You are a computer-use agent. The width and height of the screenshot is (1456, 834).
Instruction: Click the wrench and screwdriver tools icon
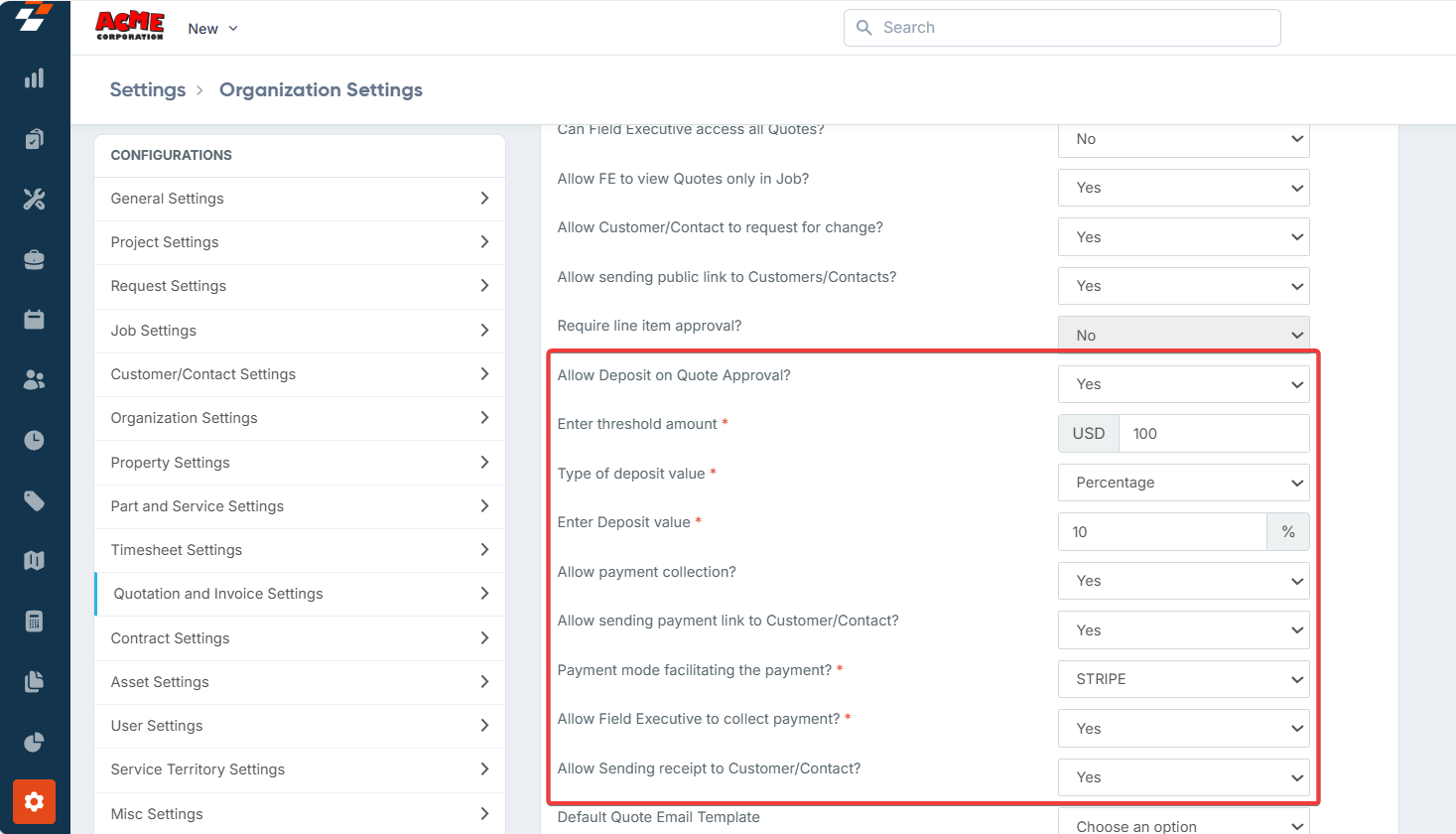[x=35, y=200]
